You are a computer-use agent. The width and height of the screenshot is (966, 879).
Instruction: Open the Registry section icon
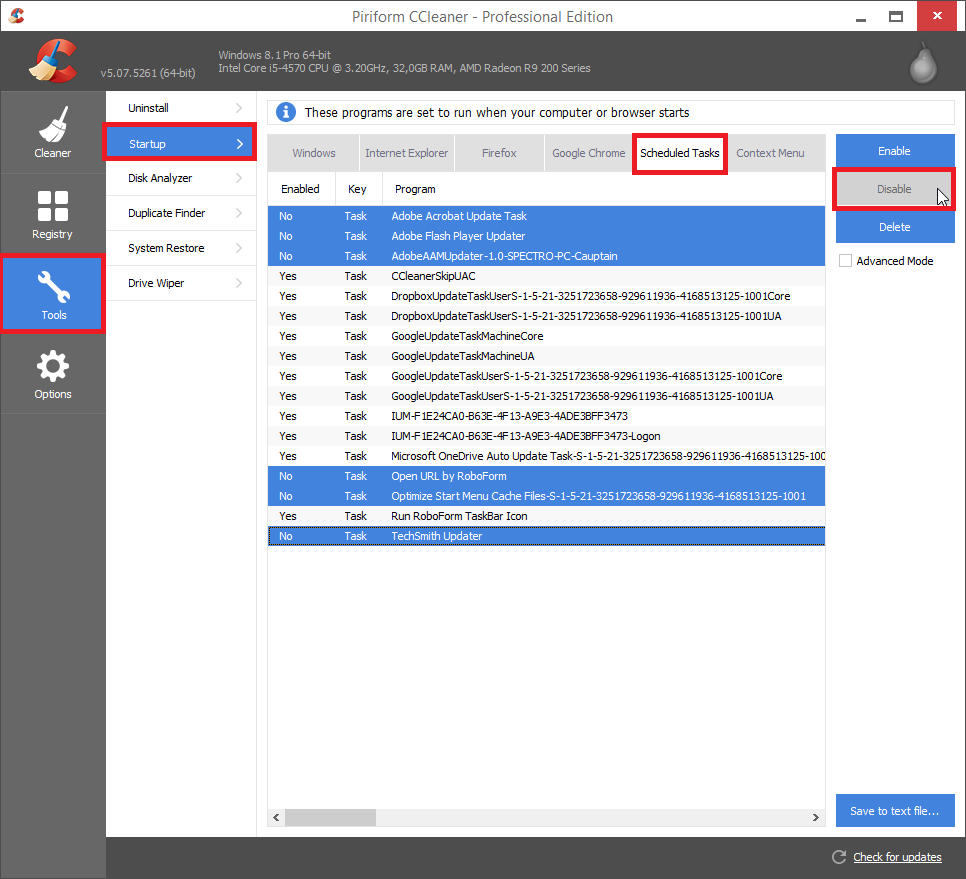pyautogui.click(x=53, y=206)
